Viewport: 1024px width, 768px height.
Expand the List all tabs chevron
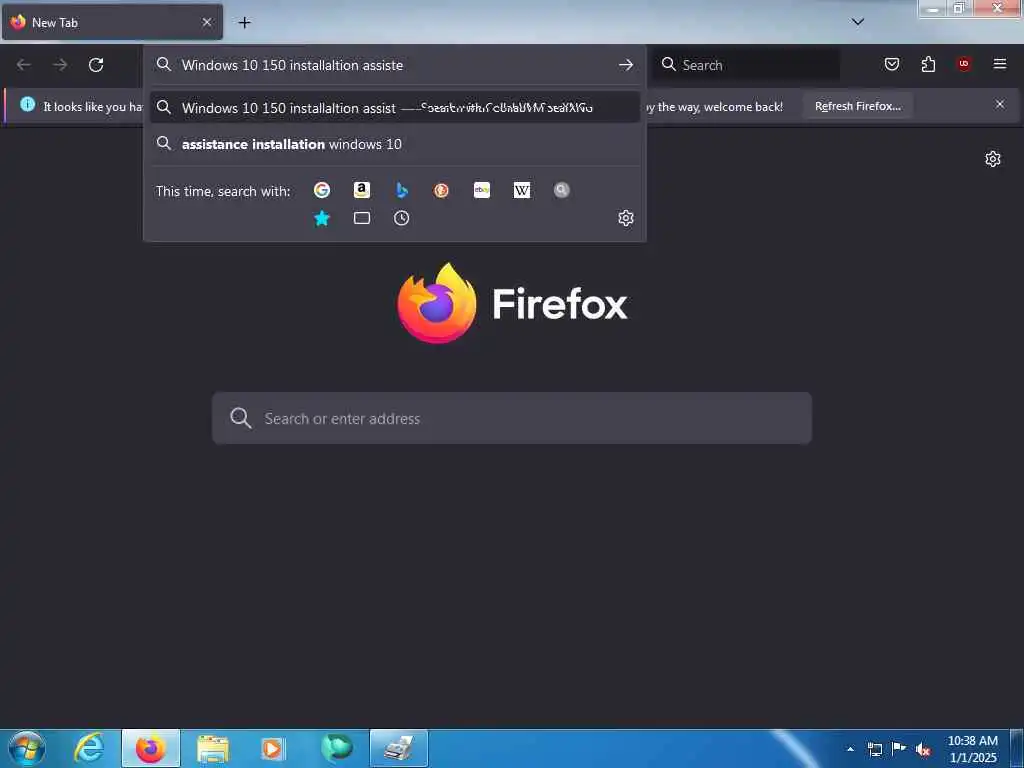pos(858,22)
